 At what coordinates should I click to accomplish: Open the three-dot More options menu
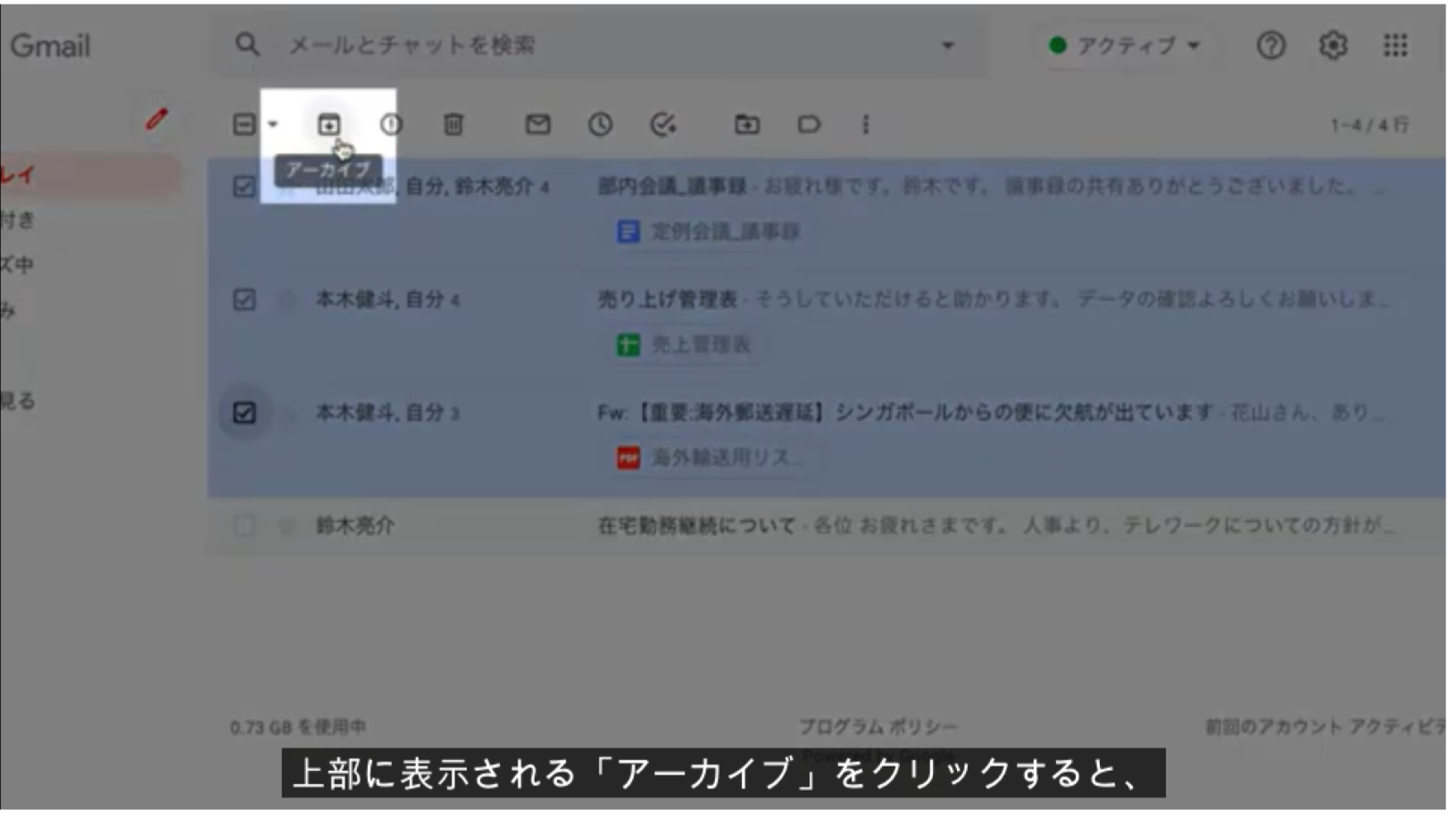point(865,124)
